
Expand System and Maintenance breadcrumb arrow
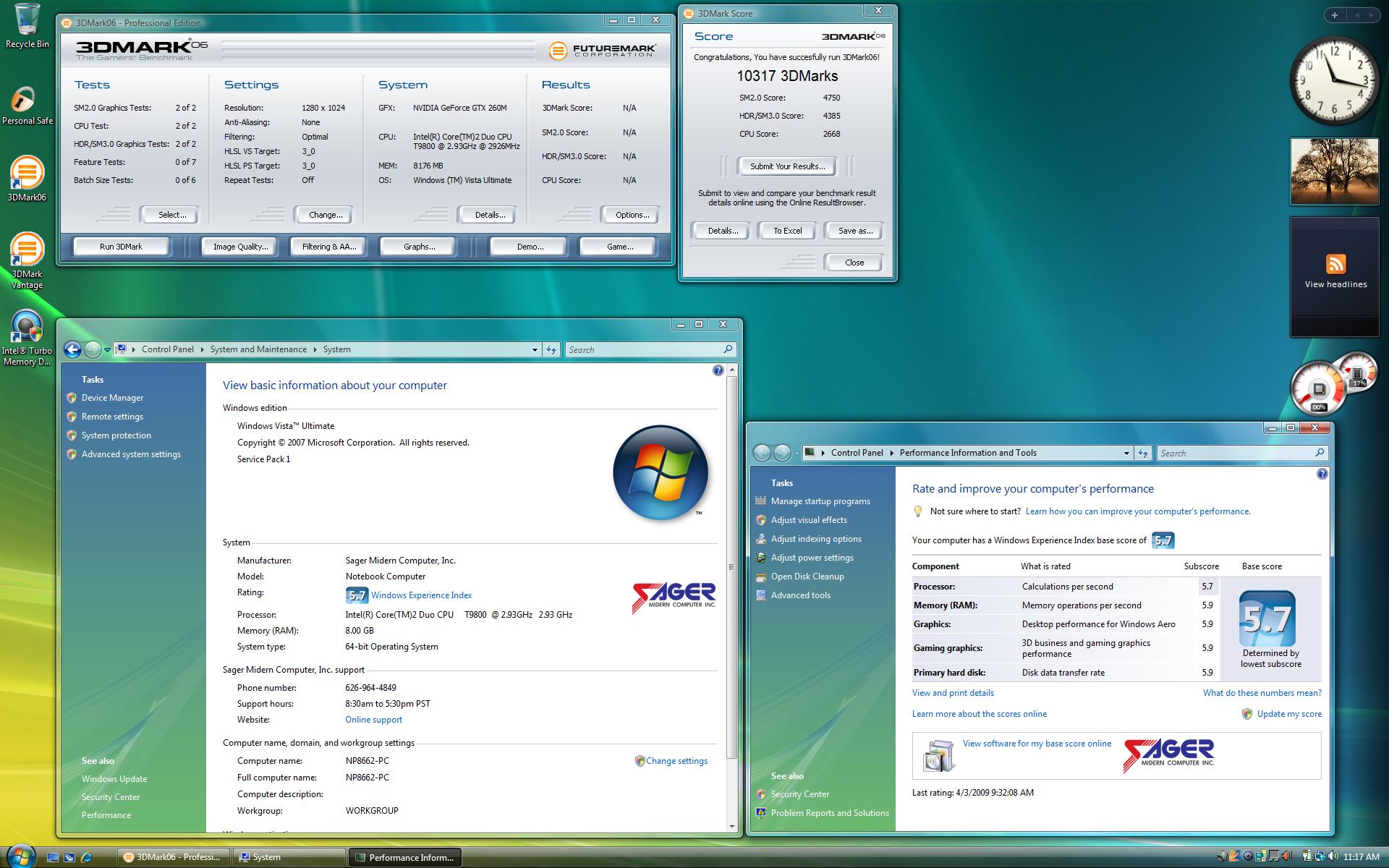[x=315, y=349]
